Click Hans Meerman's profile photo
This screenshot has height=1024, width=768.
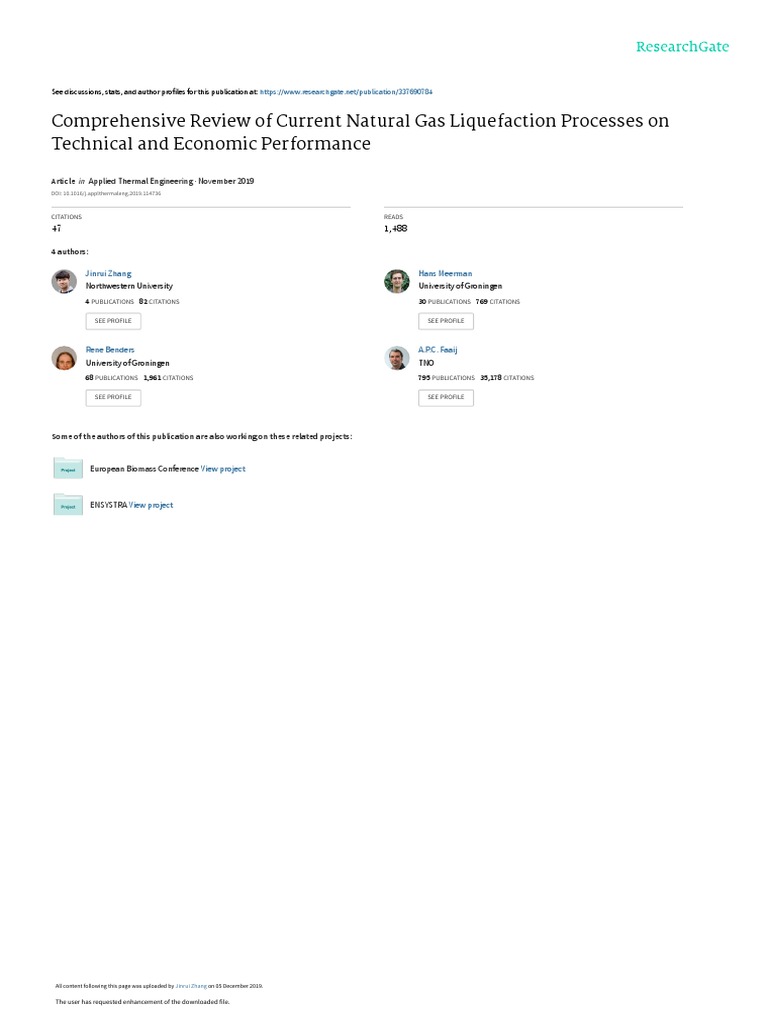tap(397, 281)
